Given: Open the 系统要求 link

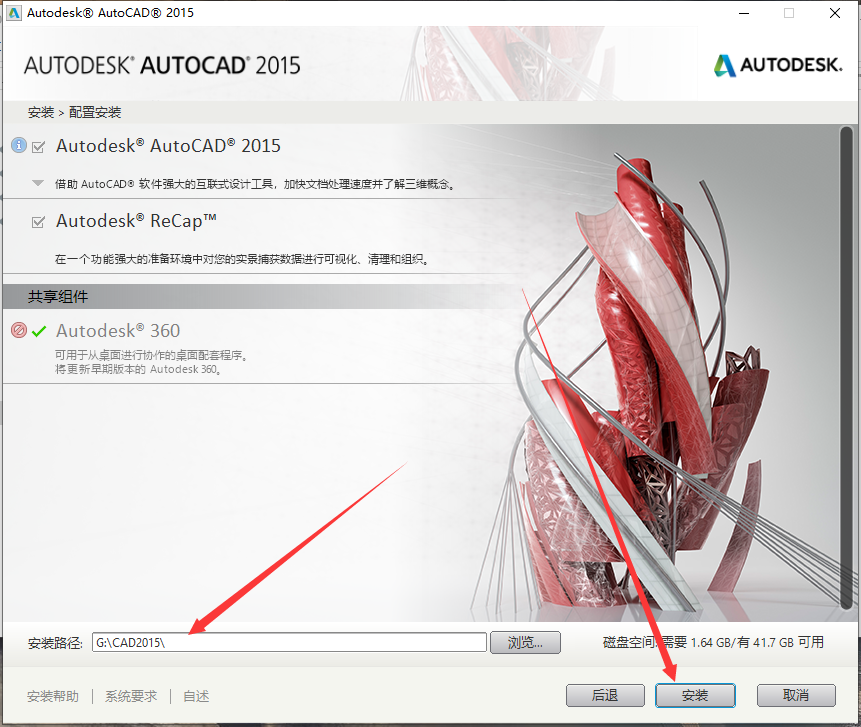Looking at the screenshot, I should click(x=131, y=696).
